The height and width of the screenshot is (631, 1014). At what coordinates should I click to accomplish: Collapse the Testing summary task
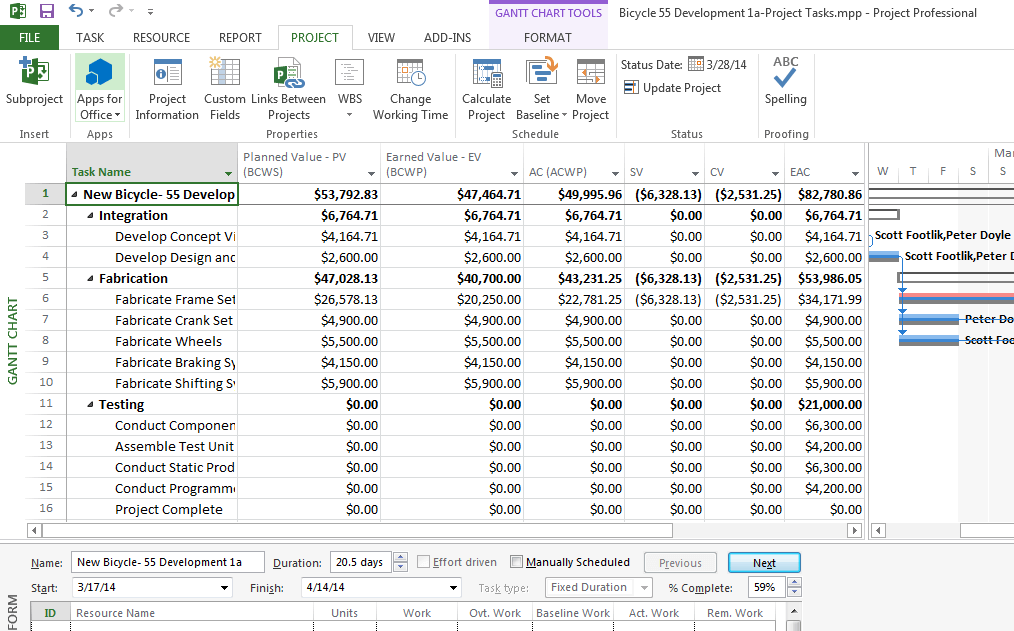[x=90, y=405]
